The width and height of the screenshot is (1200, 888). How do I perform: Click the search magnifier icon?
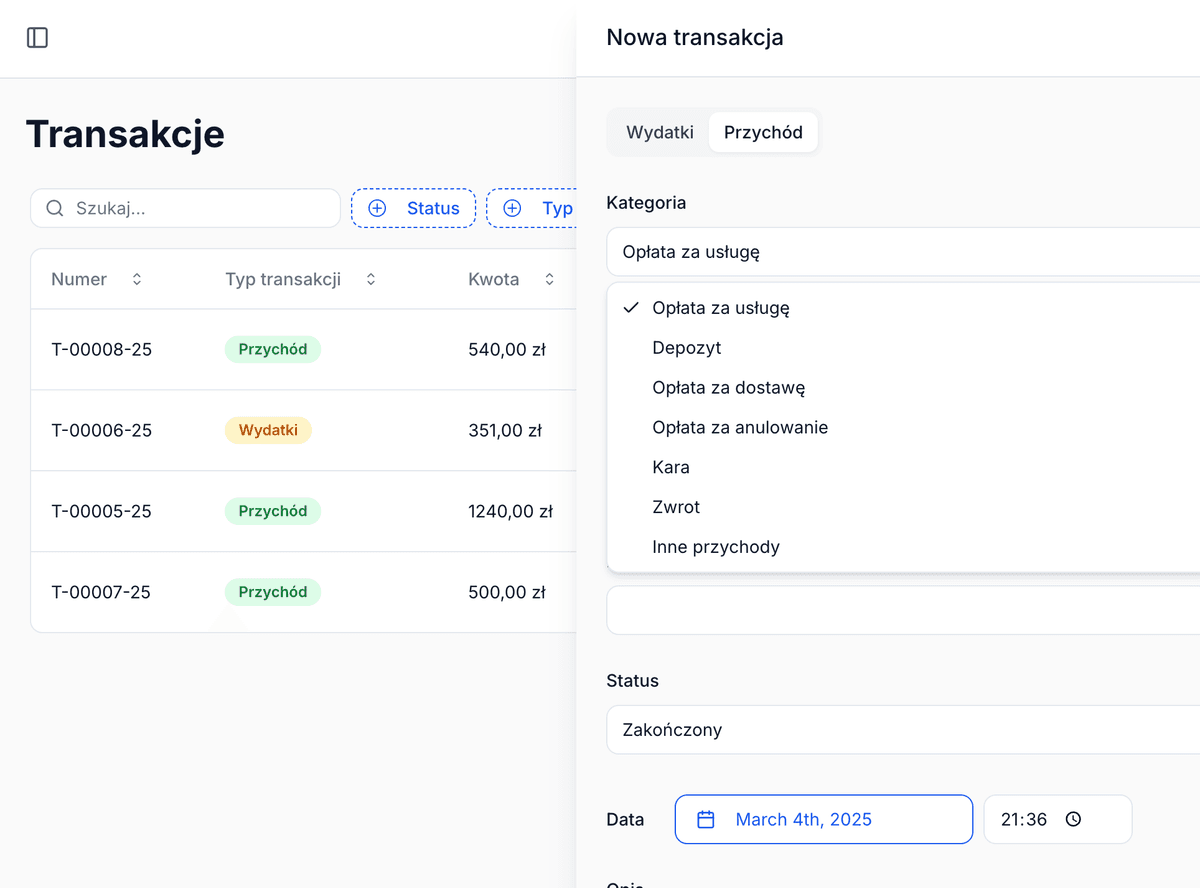click(x=55, y=208)
